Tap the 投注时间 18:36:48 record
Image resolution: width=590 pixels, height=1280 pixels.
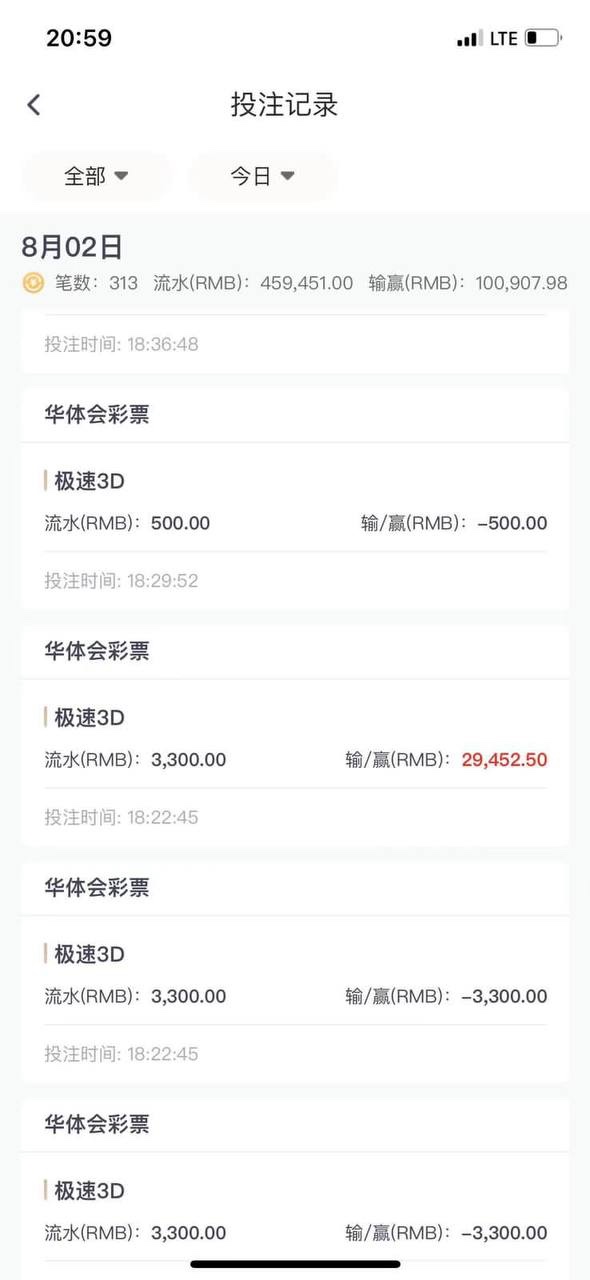pyautogui.click(x=121, y=344)
